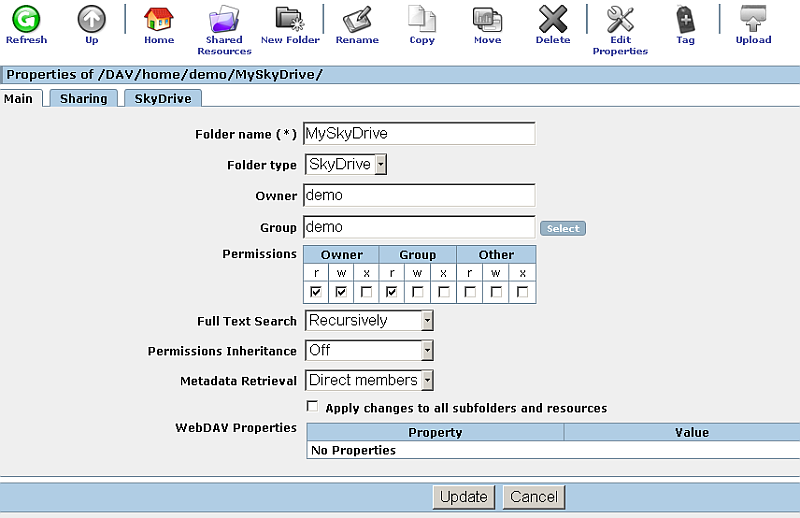Viewport: 800px width, 518px height.
Task: Open the Upload tool
Action: tap(753, 20)
